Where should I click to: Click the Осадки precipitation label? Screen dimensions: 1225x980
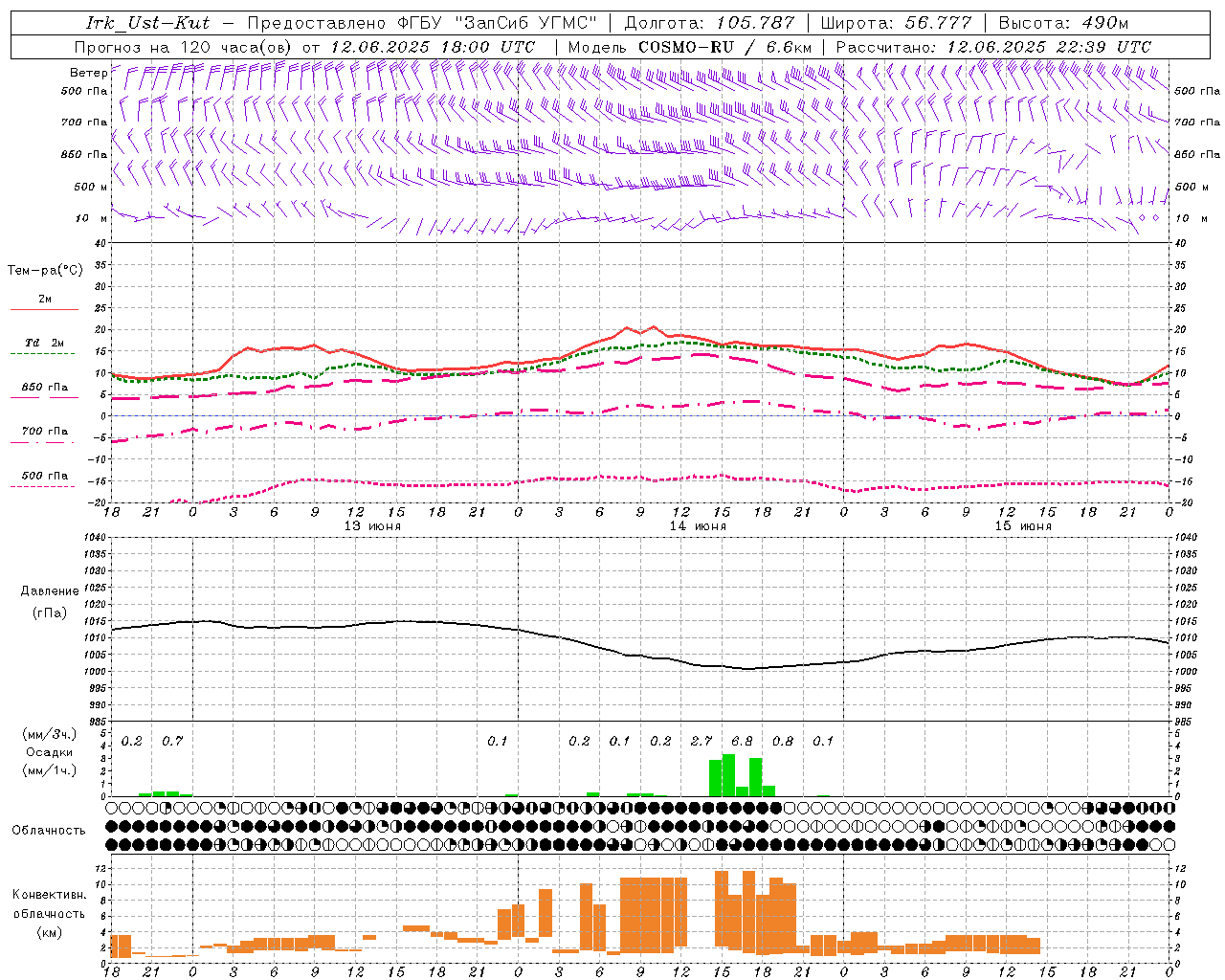pyautogui.click(x=49, y=752)
